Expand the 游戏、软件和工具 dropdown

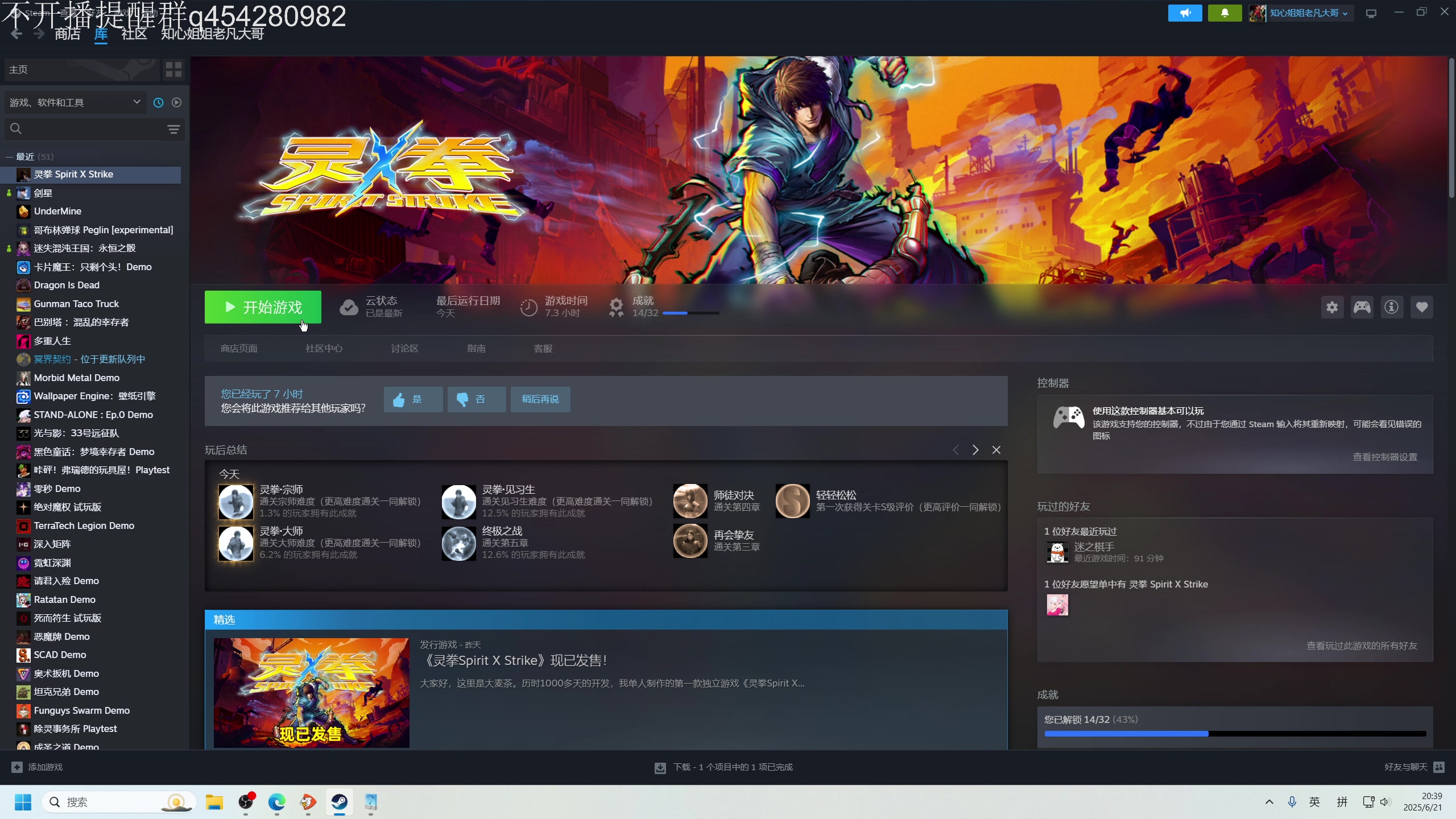pos(75,102)
